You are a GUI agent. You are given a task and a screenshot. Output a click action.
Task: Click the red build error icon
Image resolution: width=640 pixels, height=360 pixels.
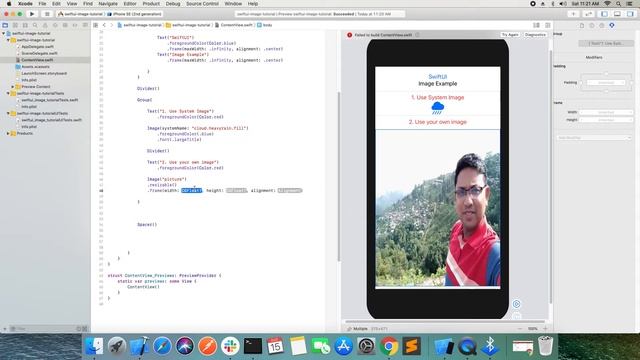(x=349, y=35)
